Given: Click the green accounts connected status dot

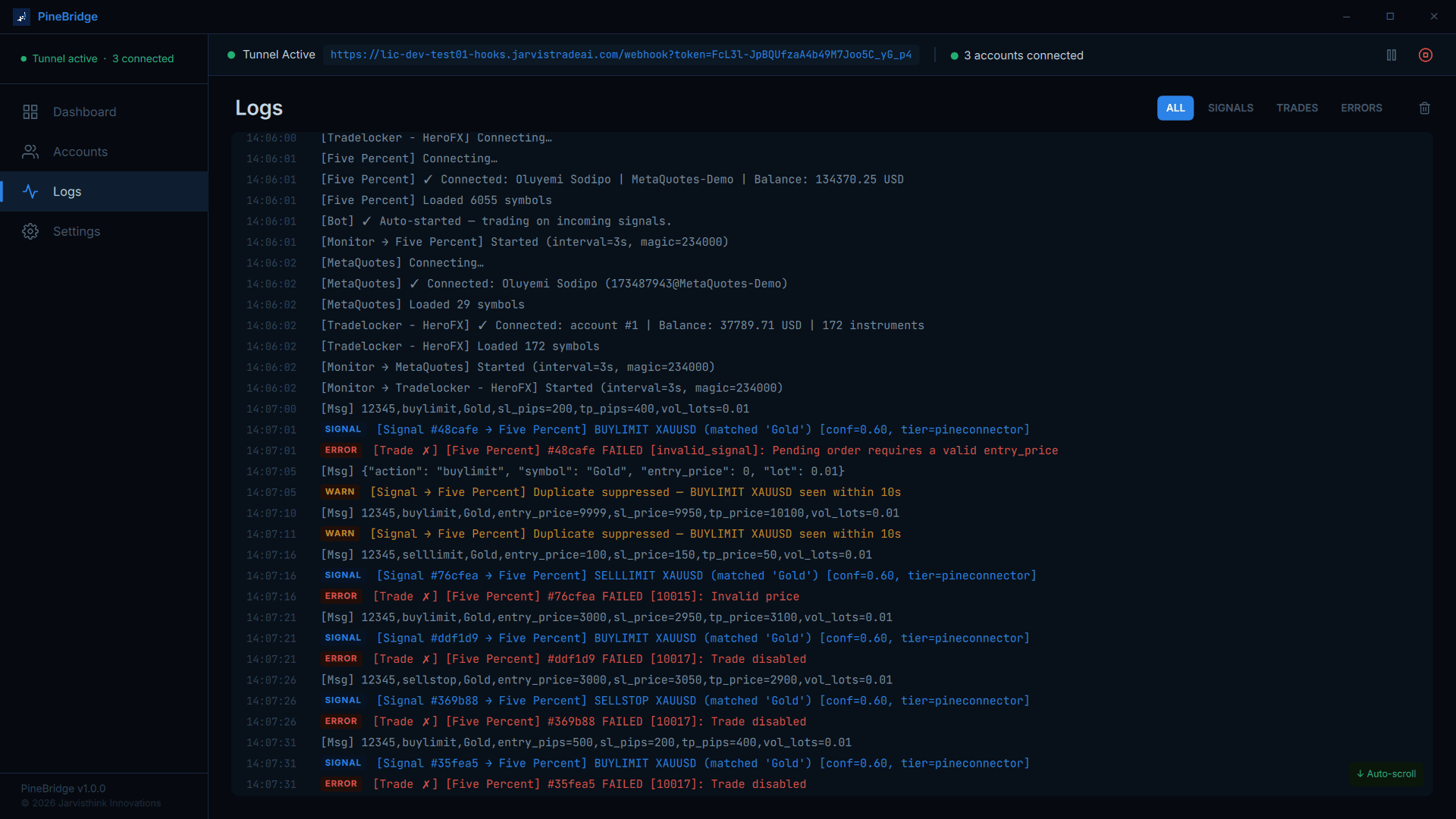Looking at the screenshot, I should 955,56.
